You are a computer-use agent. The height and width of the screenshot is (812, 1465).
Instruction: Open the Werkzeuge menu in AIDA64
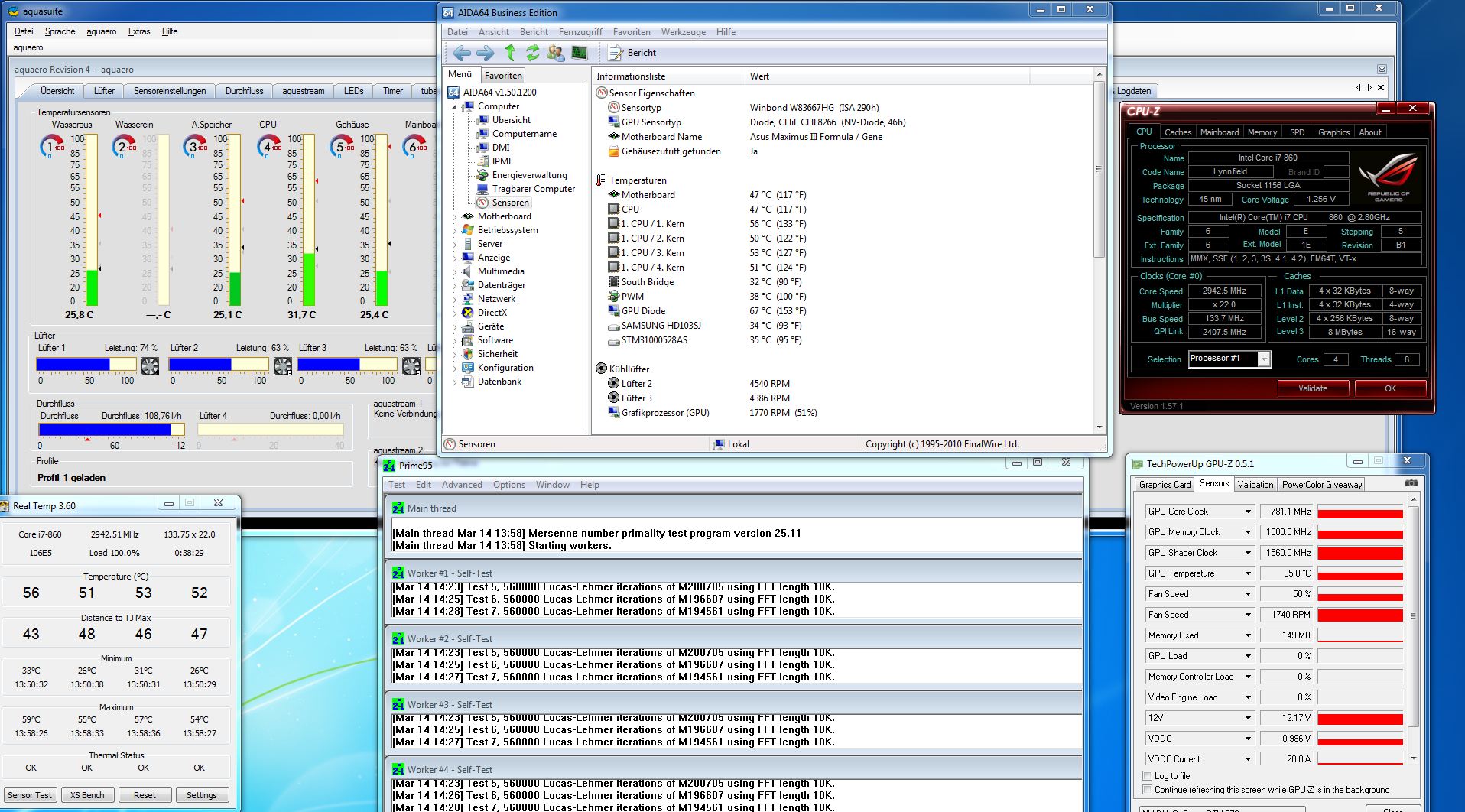click(x=683, y=32)
